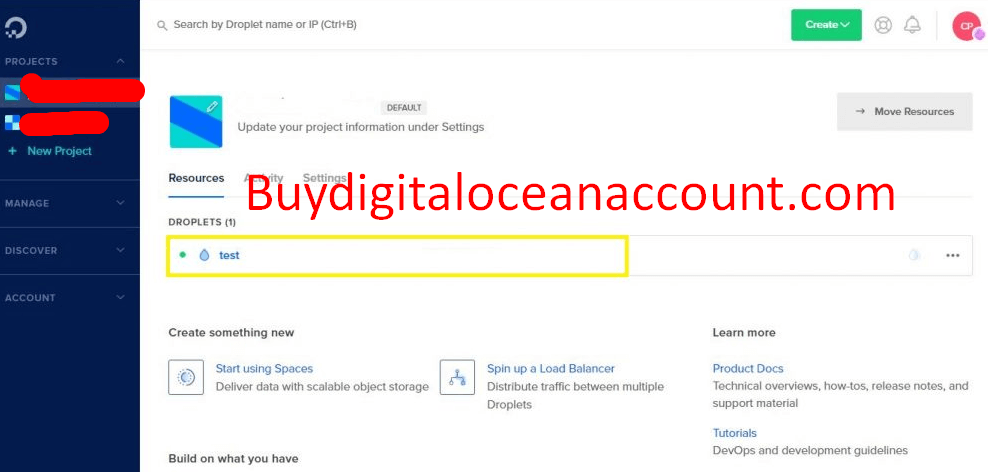Image resolution: width=988 pixels, height=472 pixels.
Task: Open the notifications bell icon
Action: 912,25
